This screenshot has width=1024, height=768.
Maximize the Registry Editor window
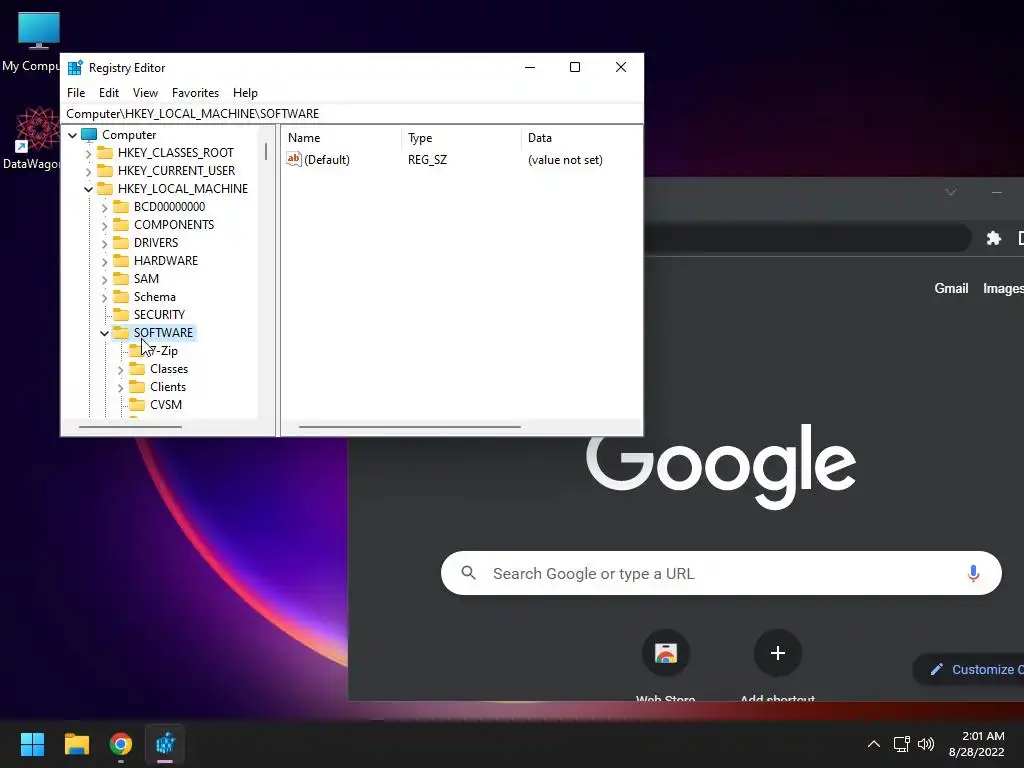(x=575, y=67)
